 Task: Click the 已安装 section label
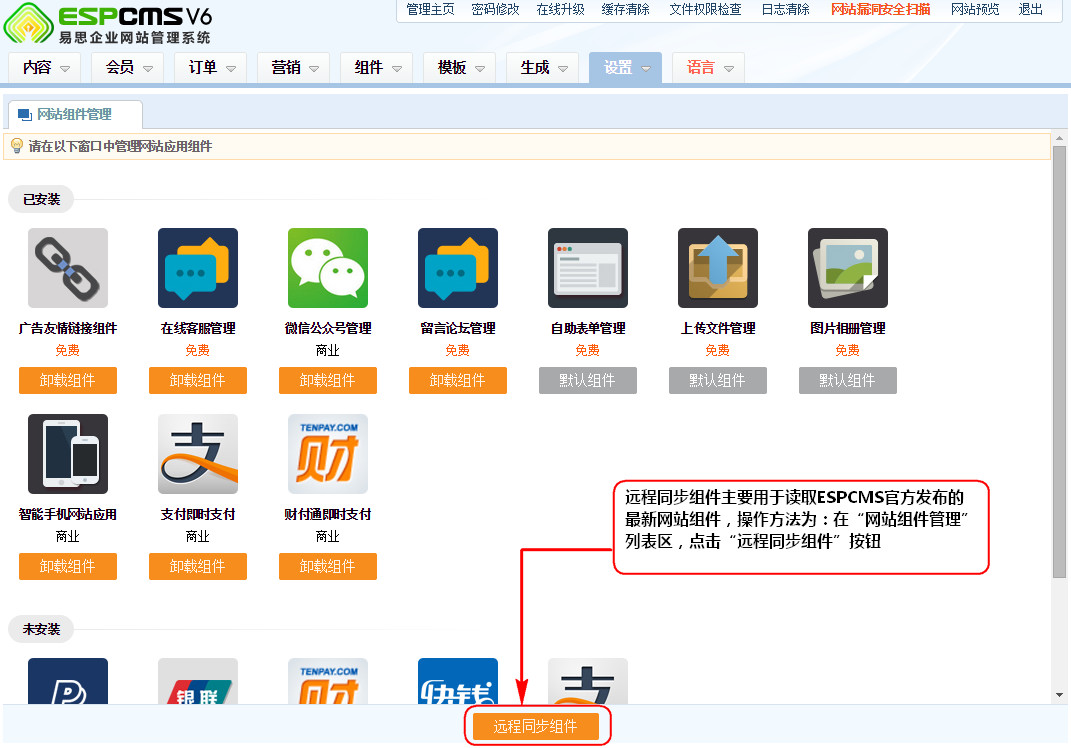tap(42, 199)
